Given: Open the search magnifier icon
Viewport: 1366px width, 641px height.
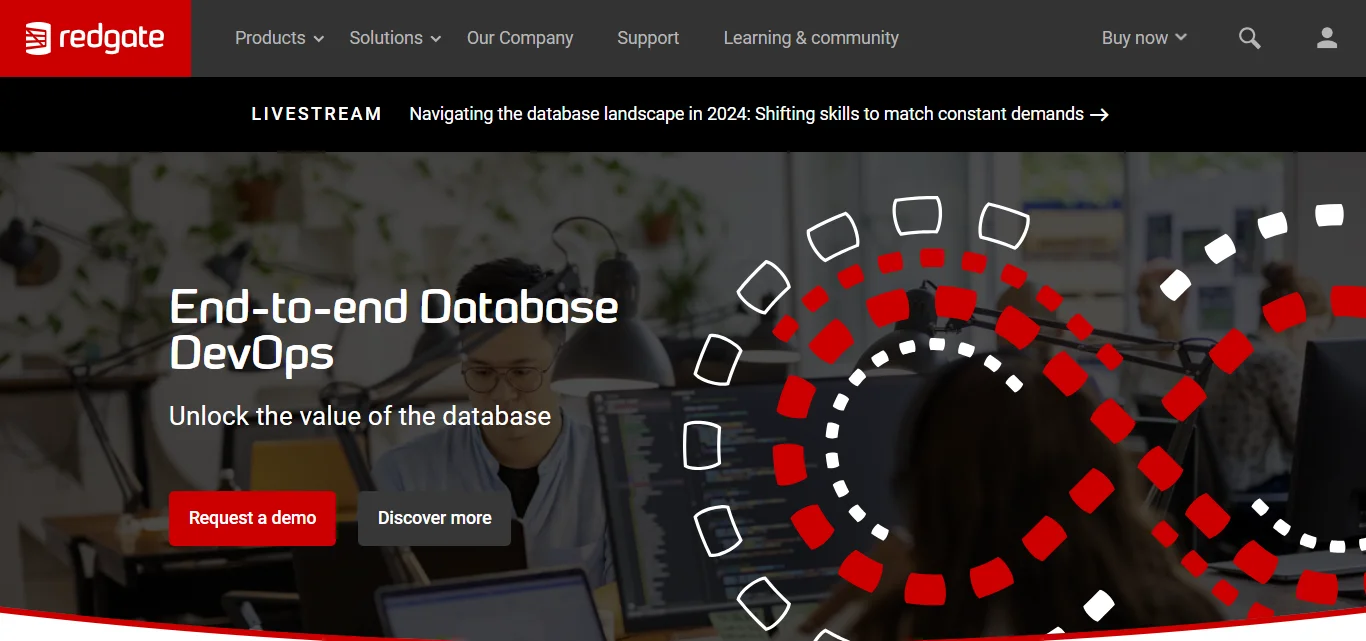Looking at the screenshot, I should point(1249,38).
